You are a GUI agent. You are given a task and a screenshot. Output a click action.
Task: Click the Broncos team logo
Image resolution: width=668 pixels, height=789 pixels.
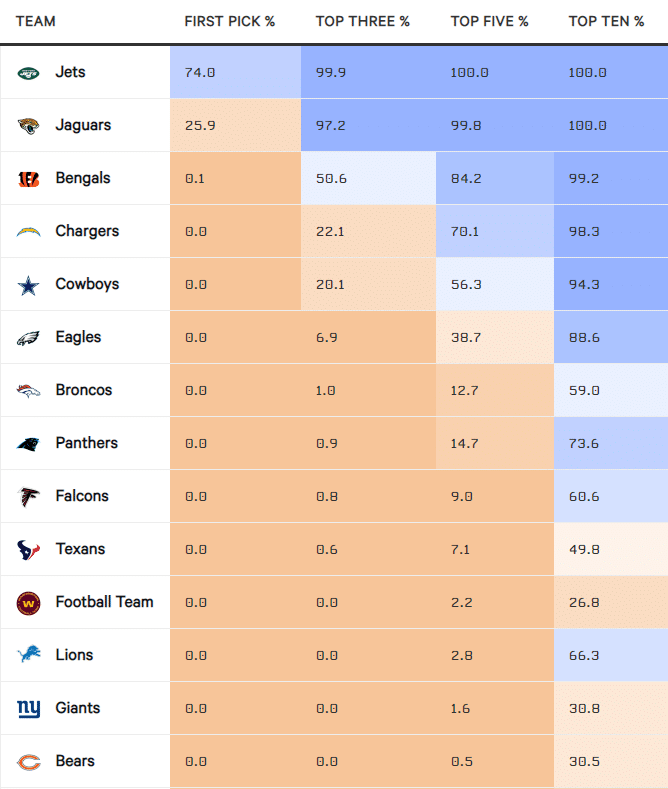pyautogui.click(x=28, y=391)
